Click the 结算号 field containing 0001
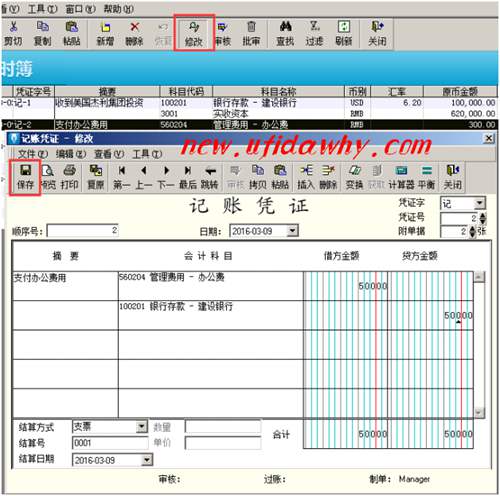The height and width of the screenshot is (496, 500). [110, 443]
